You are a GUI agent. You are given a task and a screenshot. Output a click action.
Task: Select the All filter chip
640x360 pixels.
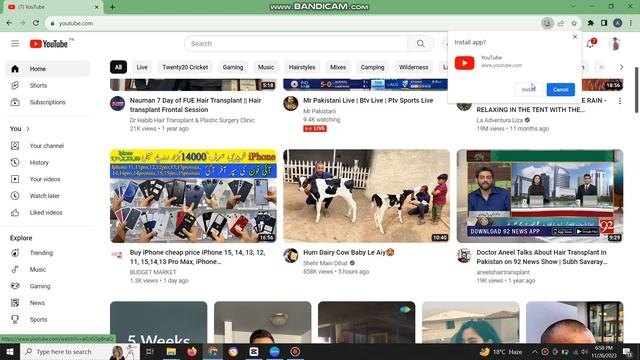pos(118,67)
